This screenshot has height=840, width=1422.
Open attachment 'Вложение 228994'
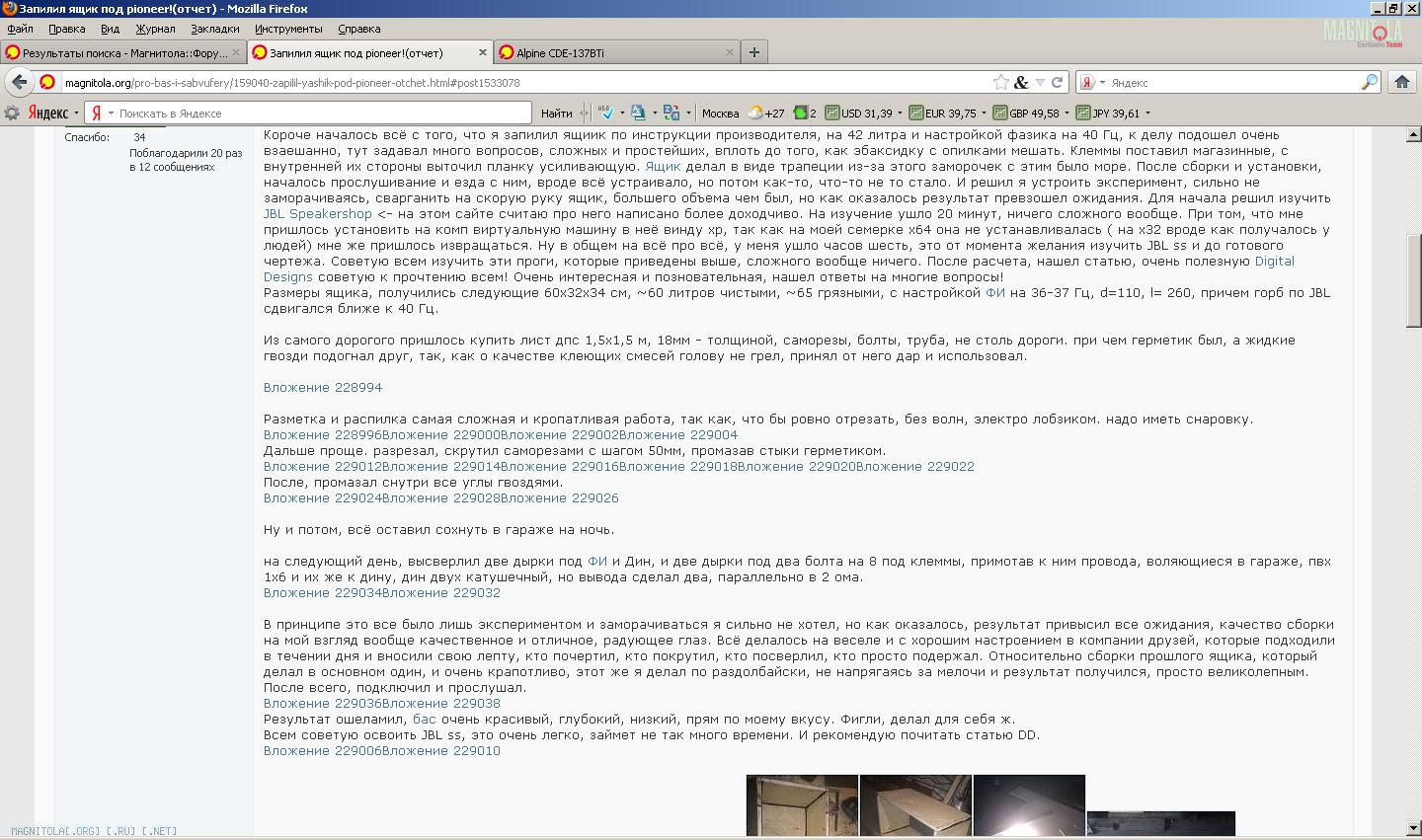pos(323,387)
